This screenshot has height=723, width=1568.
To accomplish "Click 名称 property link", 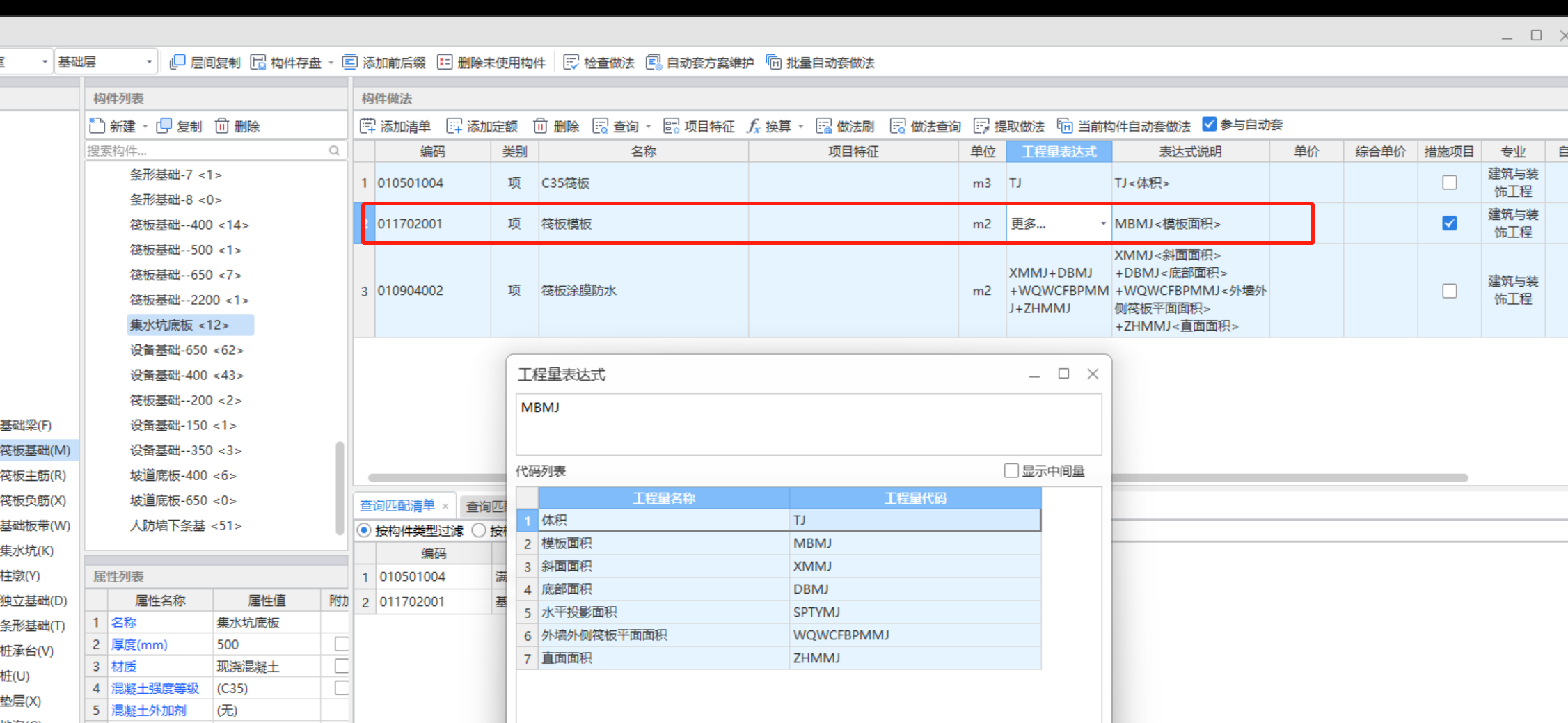I will click(124, 622).
